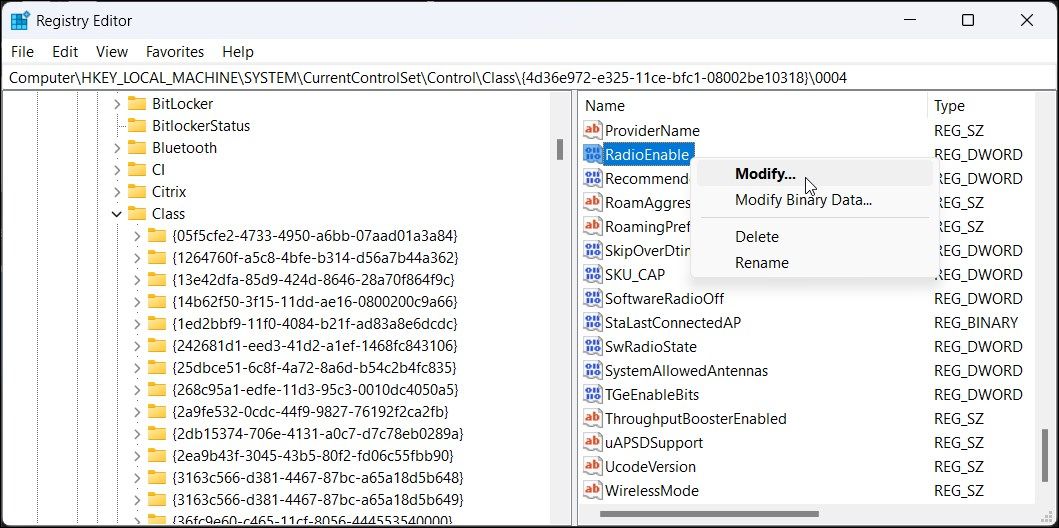Select the {3163c566-d381-4467-87bc-a65a18d5b649} key
This screenshot has width=1059, height=528.
[x=317, y=500]
